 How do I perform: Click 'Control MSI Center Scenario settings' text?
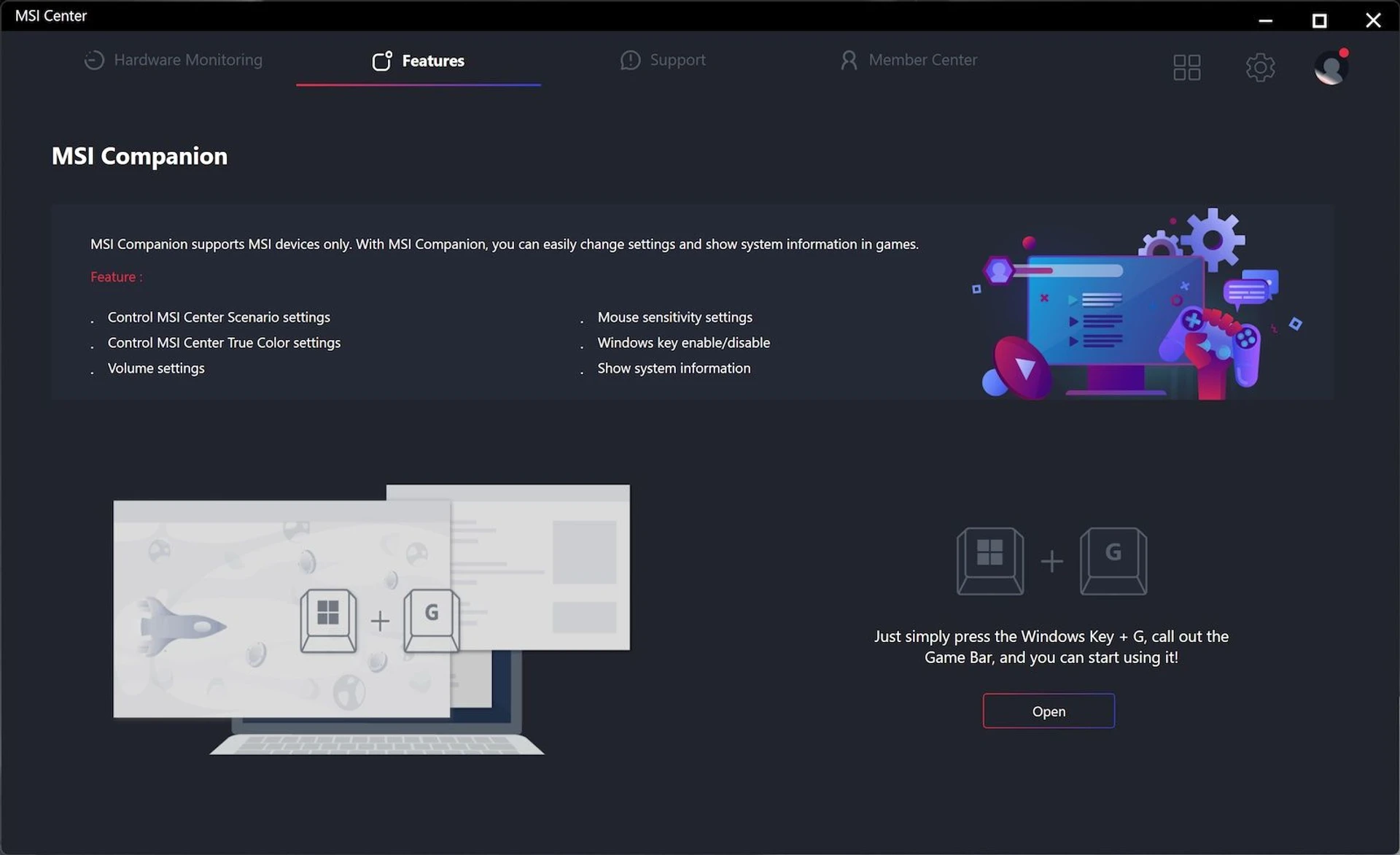(219, 317)
